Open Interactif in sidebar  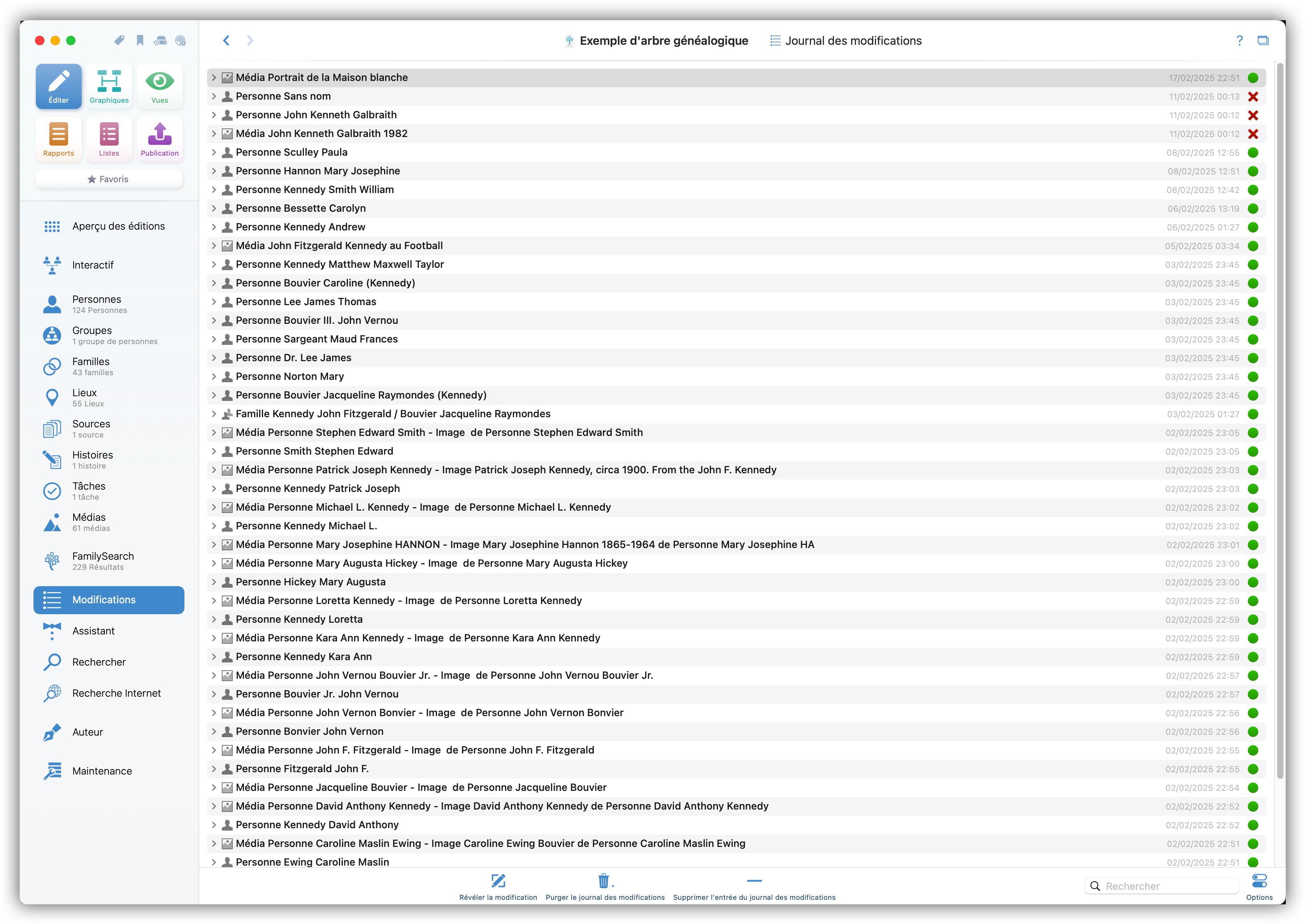(x=109, y=265)
